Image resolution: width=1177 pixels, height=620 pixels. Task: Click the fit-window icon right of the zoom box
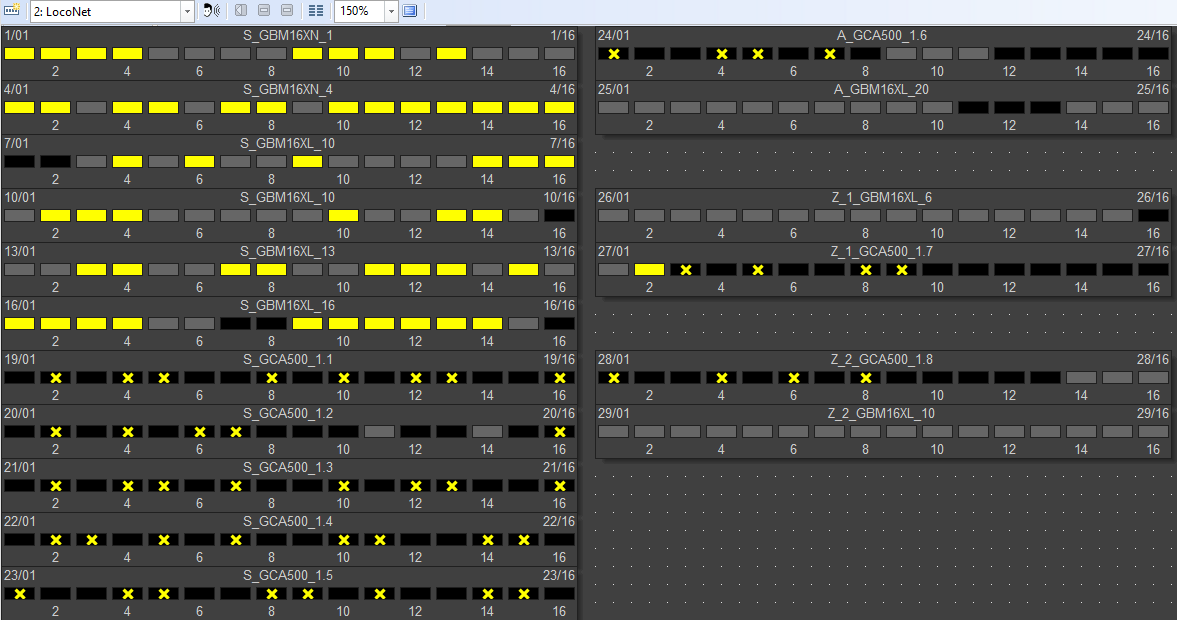click(x=410, y=11)
